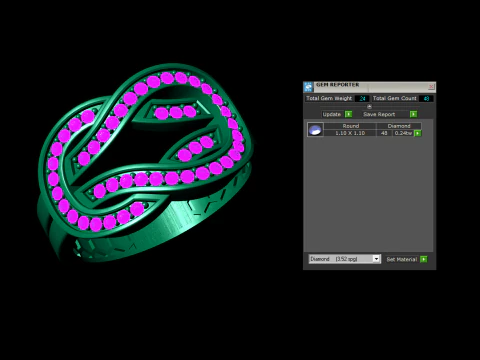Click the Gem Reporter panel logo icon
This screenshot has width=480, height=360.
click(308, 87)
